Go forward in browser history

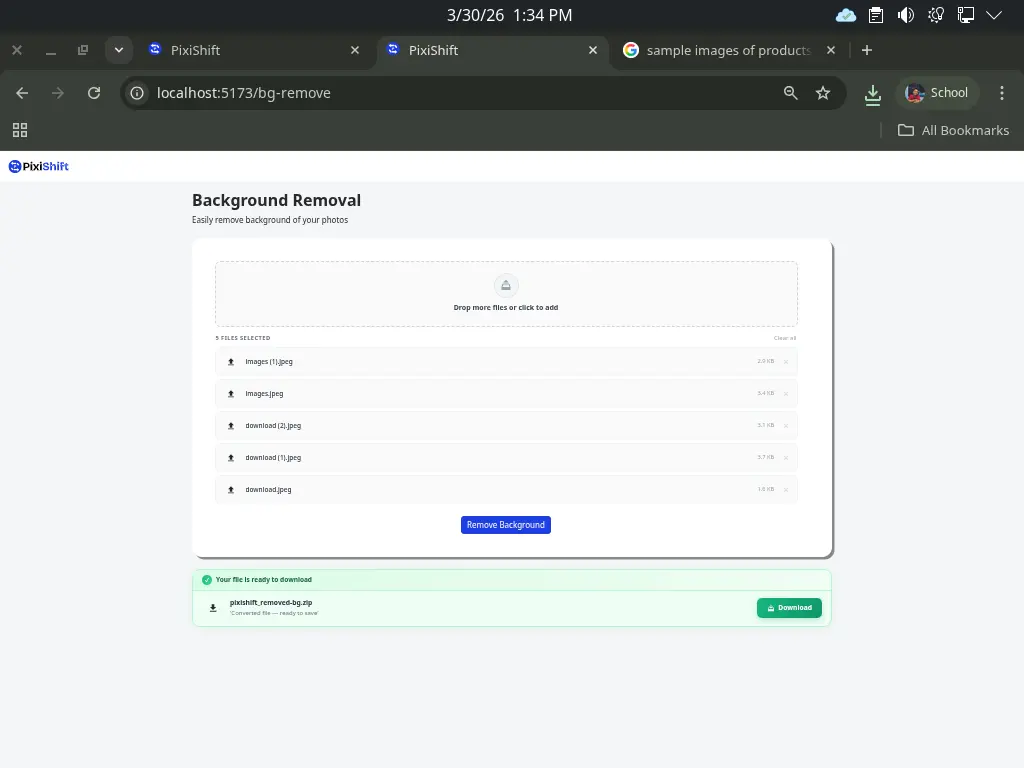[58, 93]
